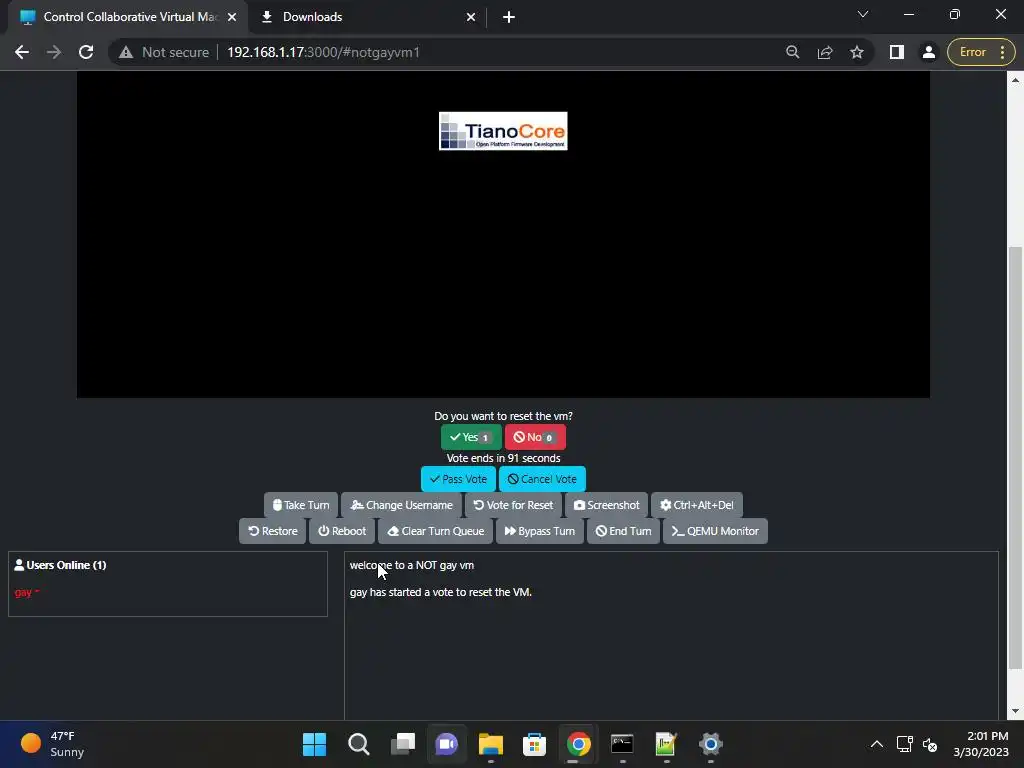This screenshot has width=1024, height=768.
Task: Vote No on resetting the VM
Action: 535,437
